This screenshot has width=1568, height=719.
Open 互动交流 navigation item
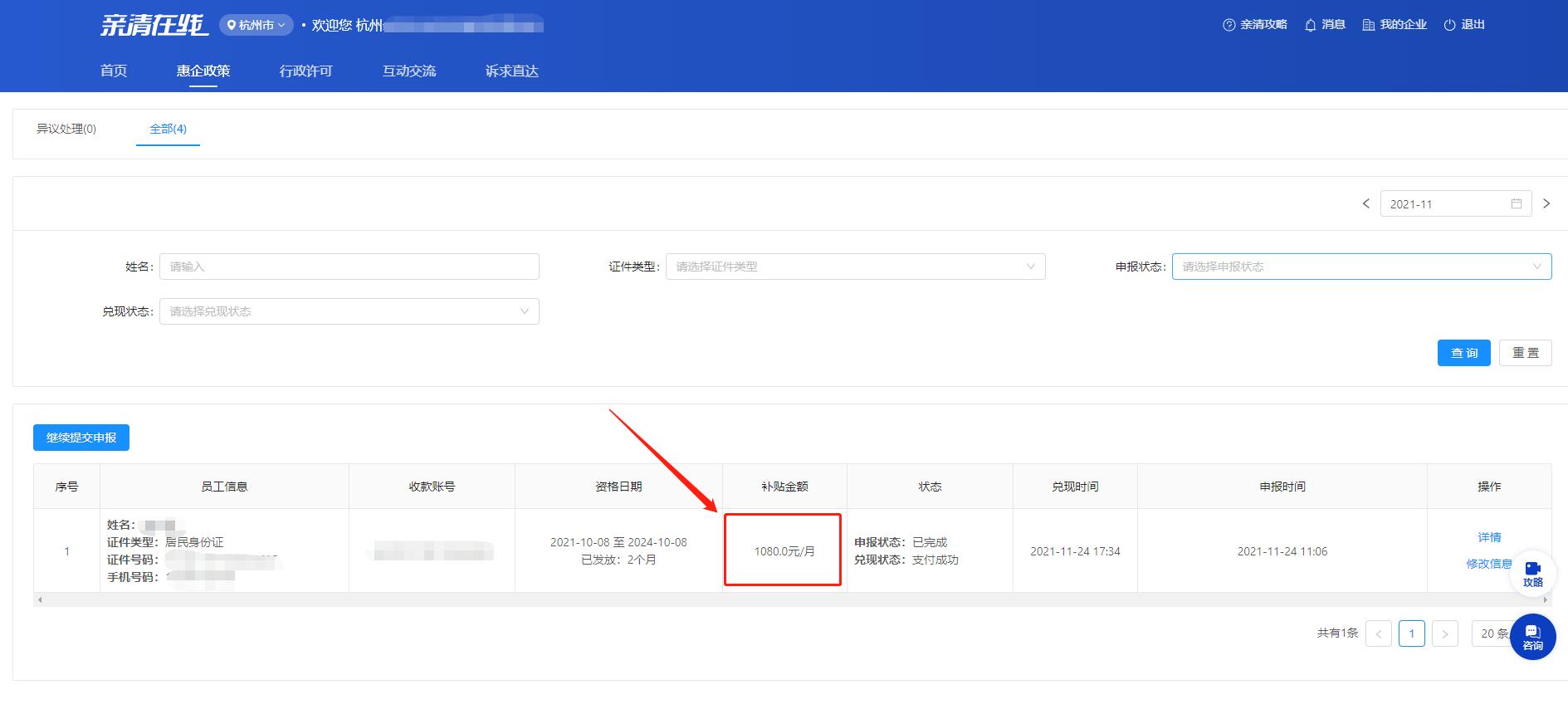pos(409,71)
